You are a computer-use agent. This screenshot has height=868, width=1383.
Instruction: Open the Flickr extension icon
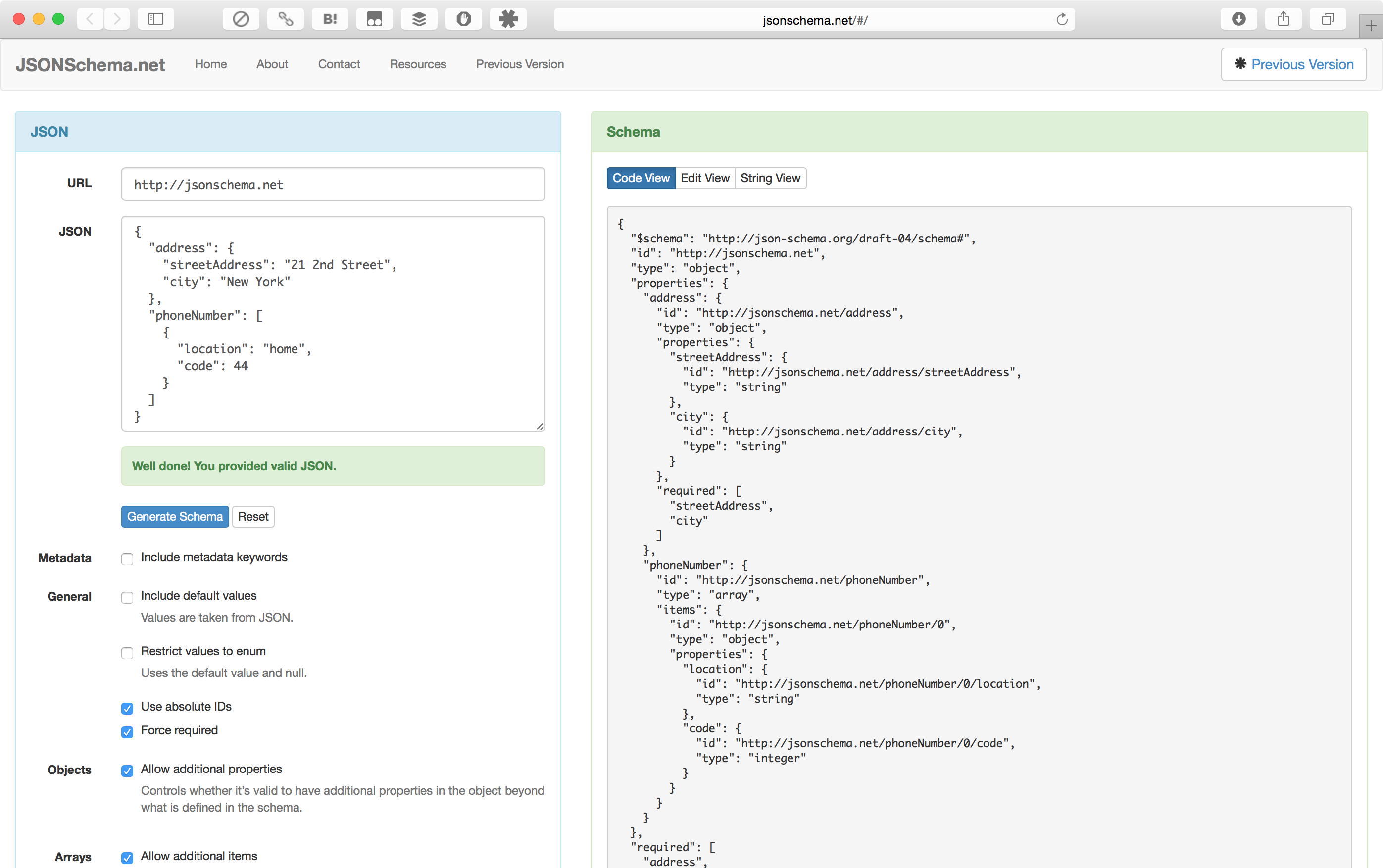click(374, 18)
